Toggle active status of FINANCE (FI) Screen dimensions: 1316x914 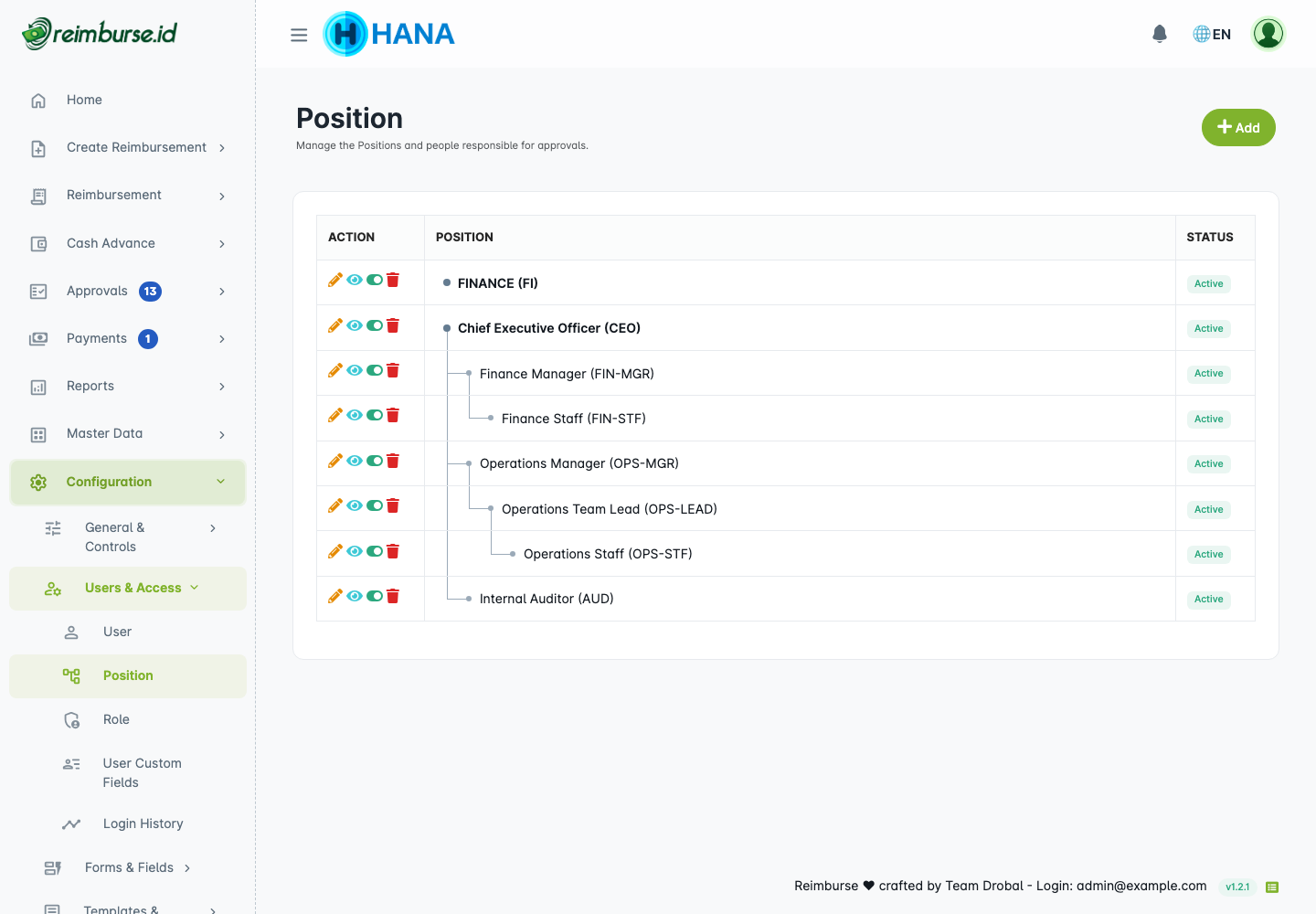click(x=375, y=280)
